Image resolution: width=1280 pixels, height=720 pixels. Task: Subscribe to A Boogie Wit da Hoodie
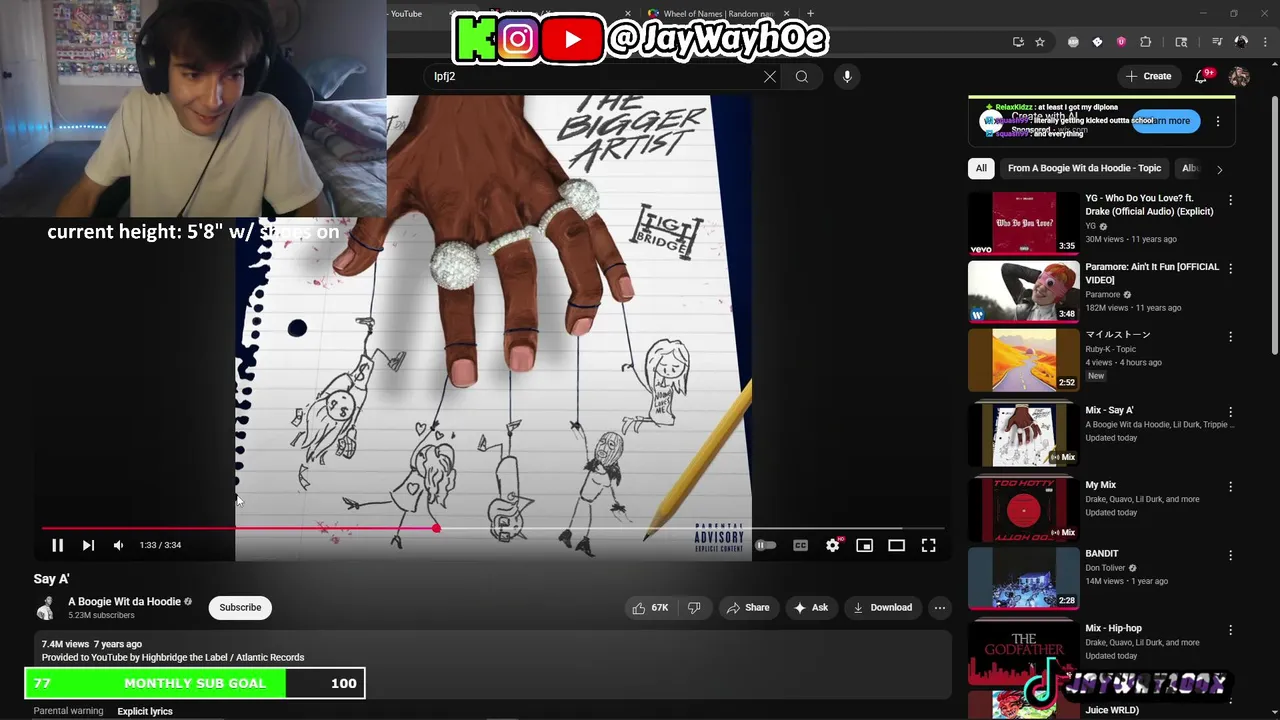tap(240, 607)
